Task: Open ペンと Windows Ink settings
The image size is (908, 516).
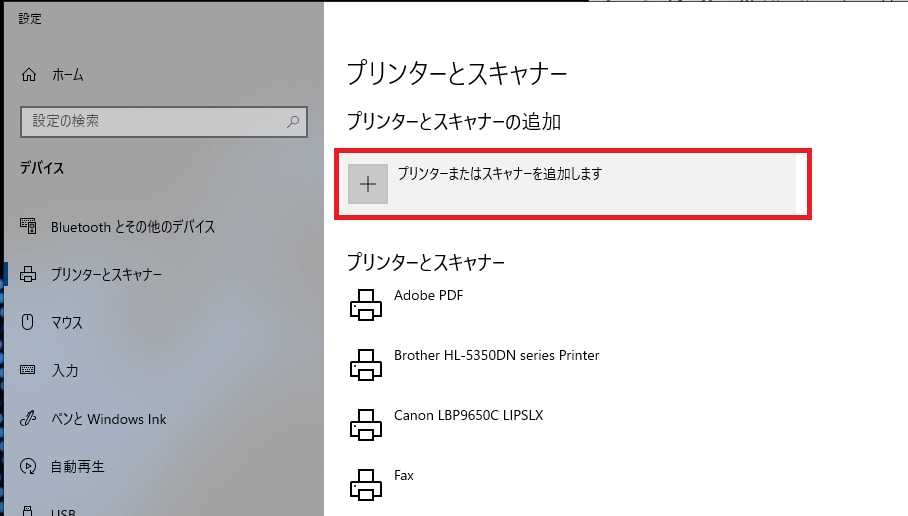Action: pos(108,419)
